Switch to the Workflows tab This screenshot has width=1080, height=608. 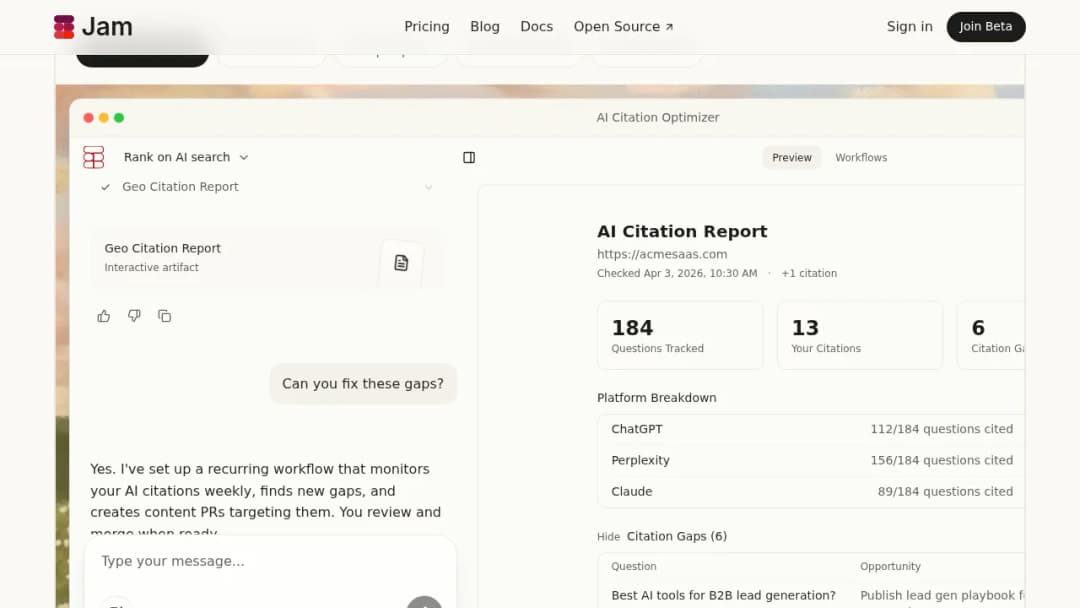861,158
